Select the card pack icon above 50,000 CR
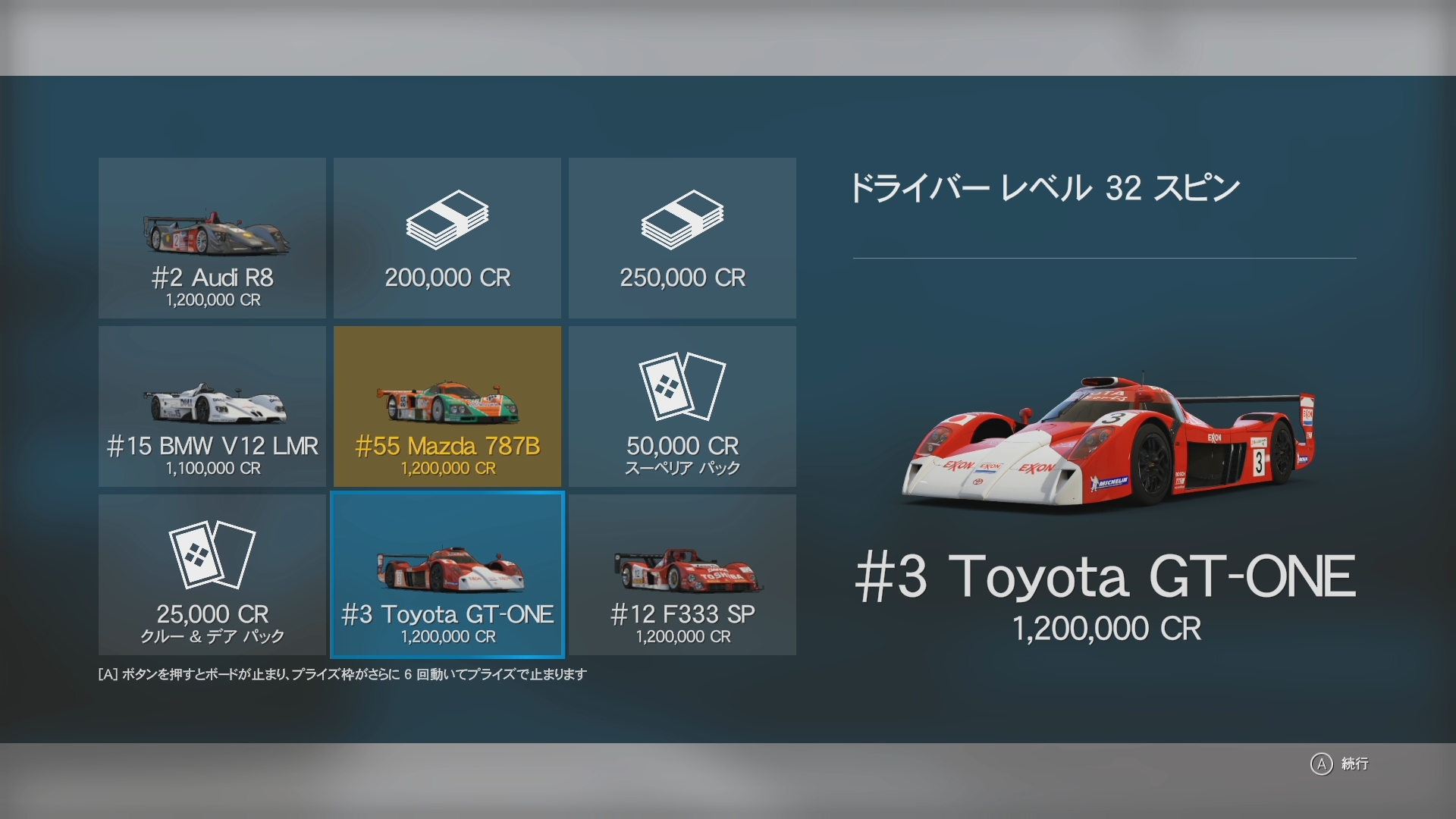 pos(682,387)
